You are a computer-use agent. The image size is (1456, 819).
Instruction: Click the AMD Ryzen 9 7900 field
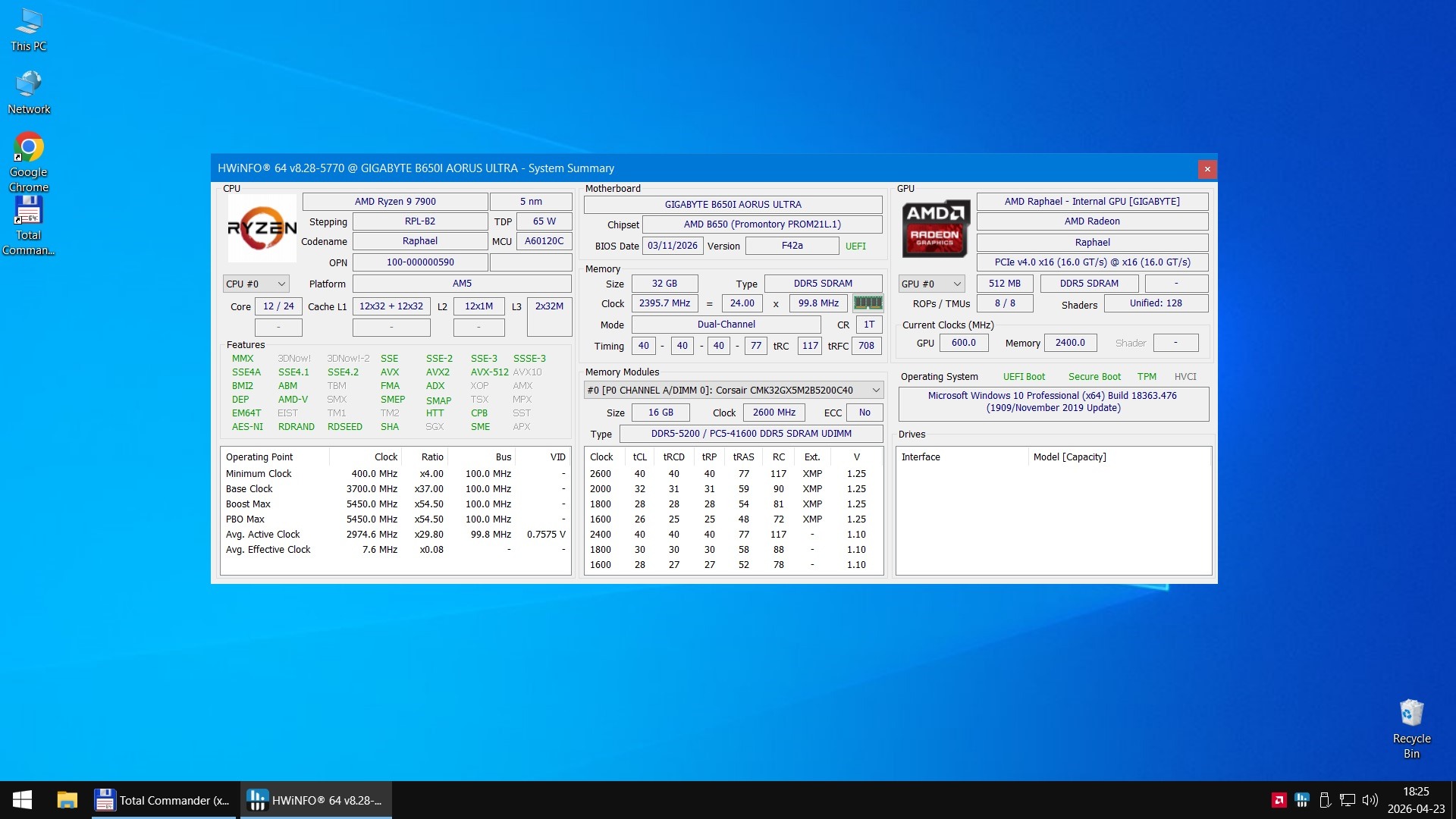(x=395, y=202)
